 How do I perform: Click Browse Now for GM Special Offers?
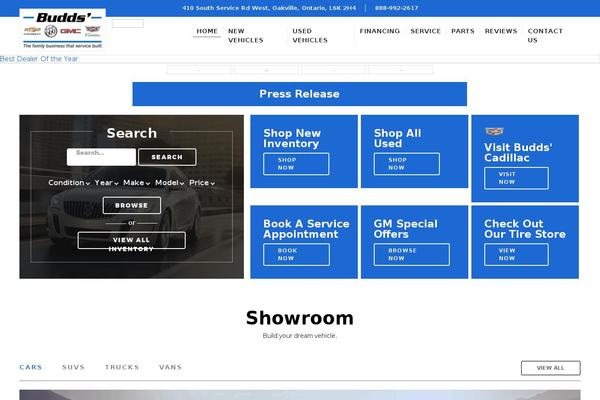[412, 254]
